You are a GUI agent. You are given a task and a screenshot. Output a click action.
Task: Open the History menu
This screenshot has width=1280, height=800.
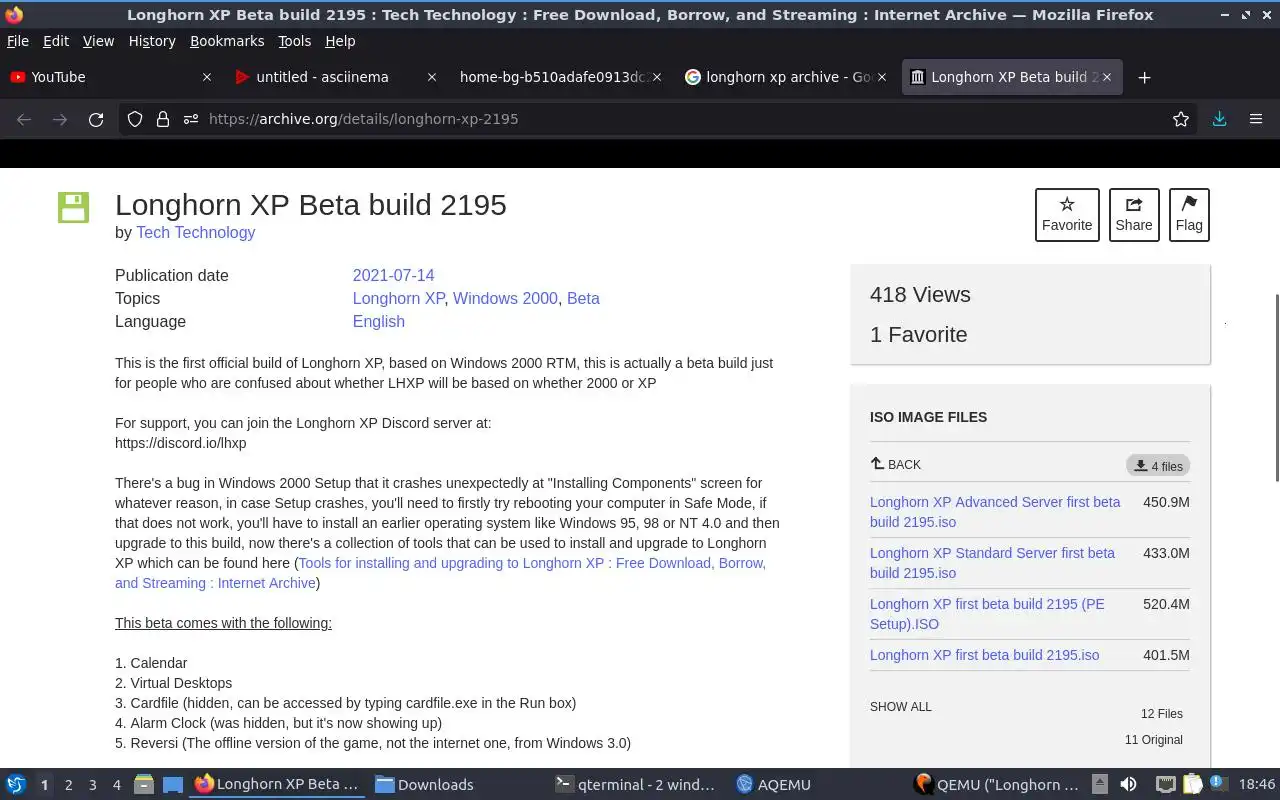point(152,41)
